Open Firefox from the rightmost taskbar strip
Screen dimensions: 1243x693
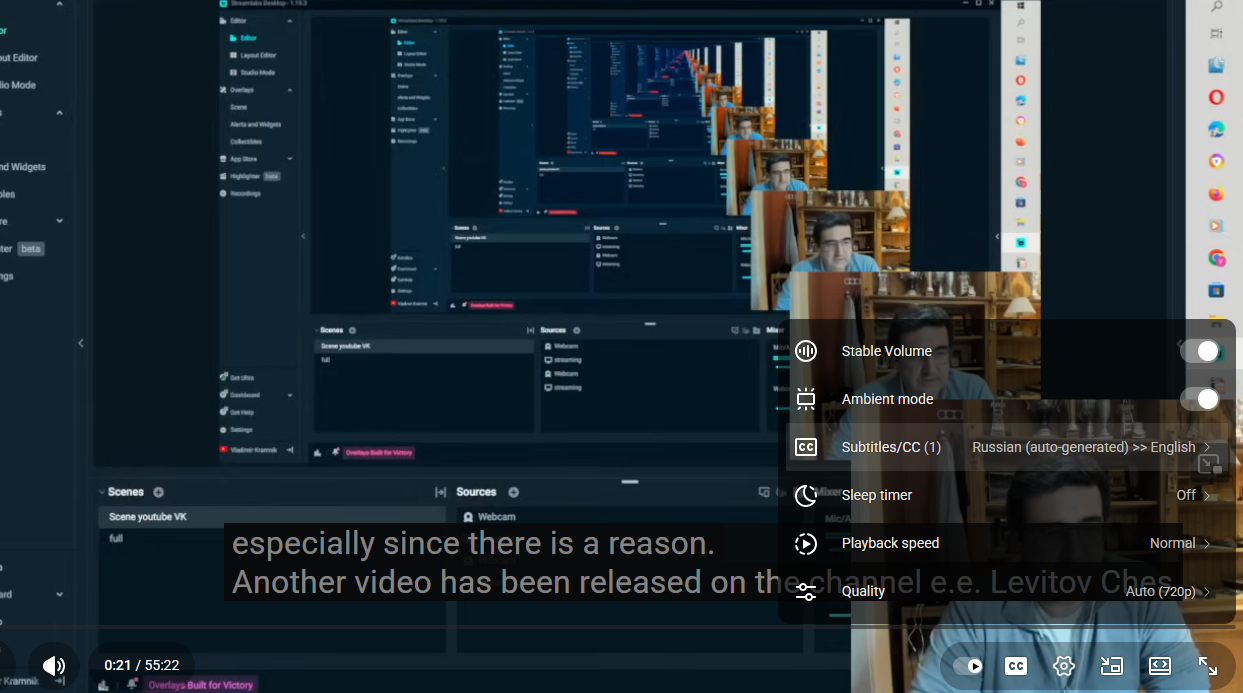(x=1216, y=193)
